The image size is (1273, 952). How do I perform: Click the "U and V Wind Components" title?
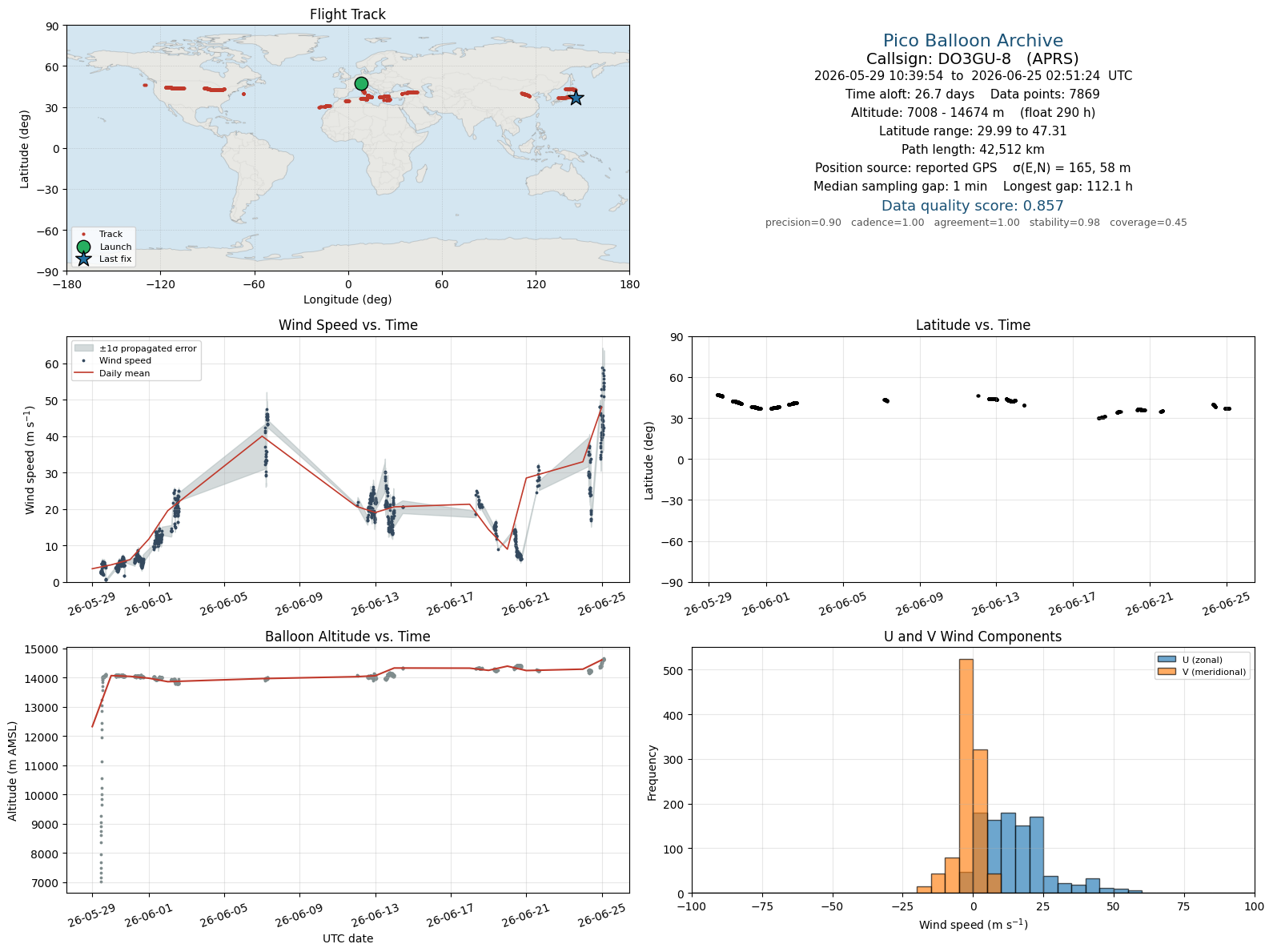pyautogui.click(x=973, y=637)
